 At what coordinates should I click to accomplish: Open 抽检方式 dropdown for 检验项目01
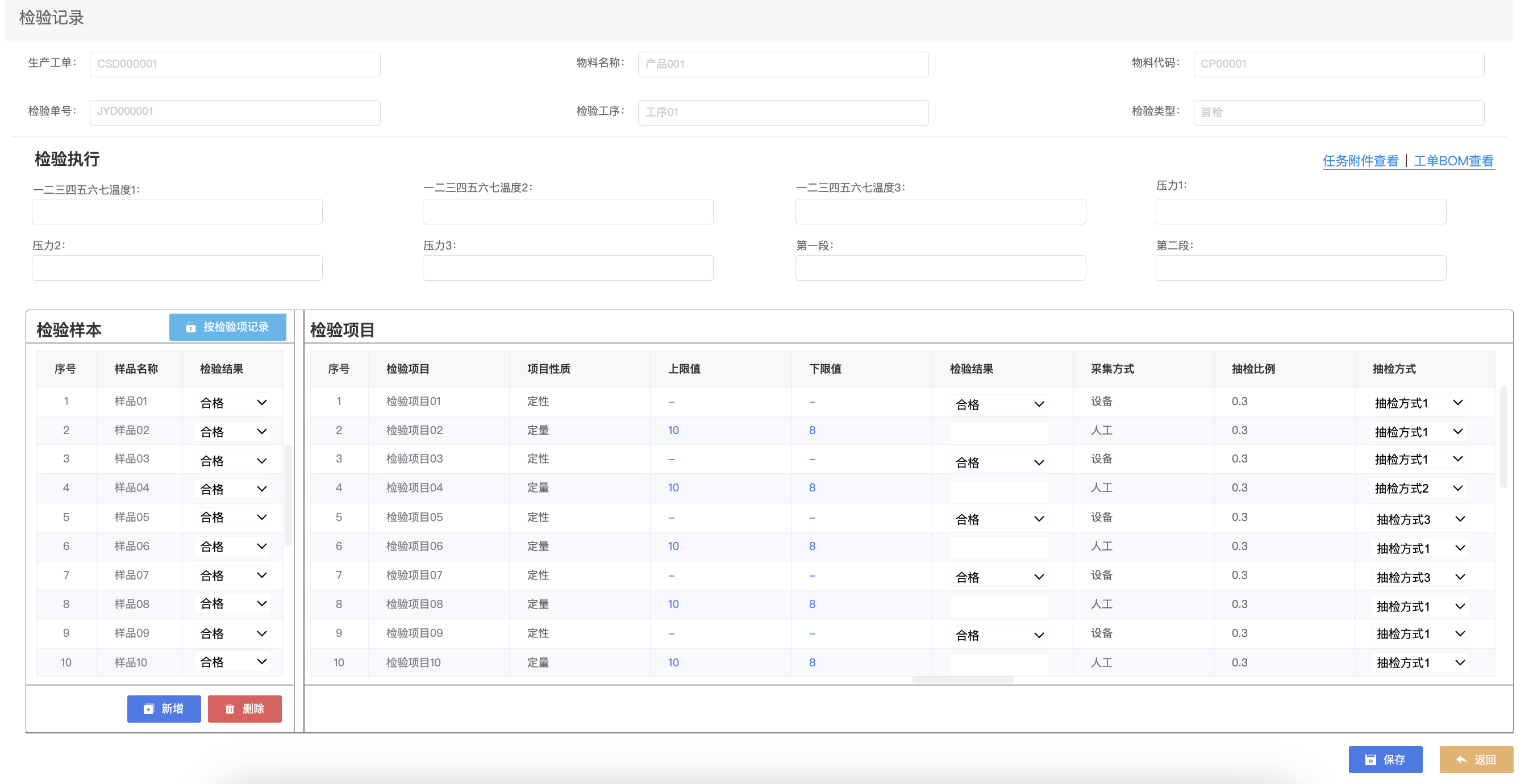[x=1418, y=403]
